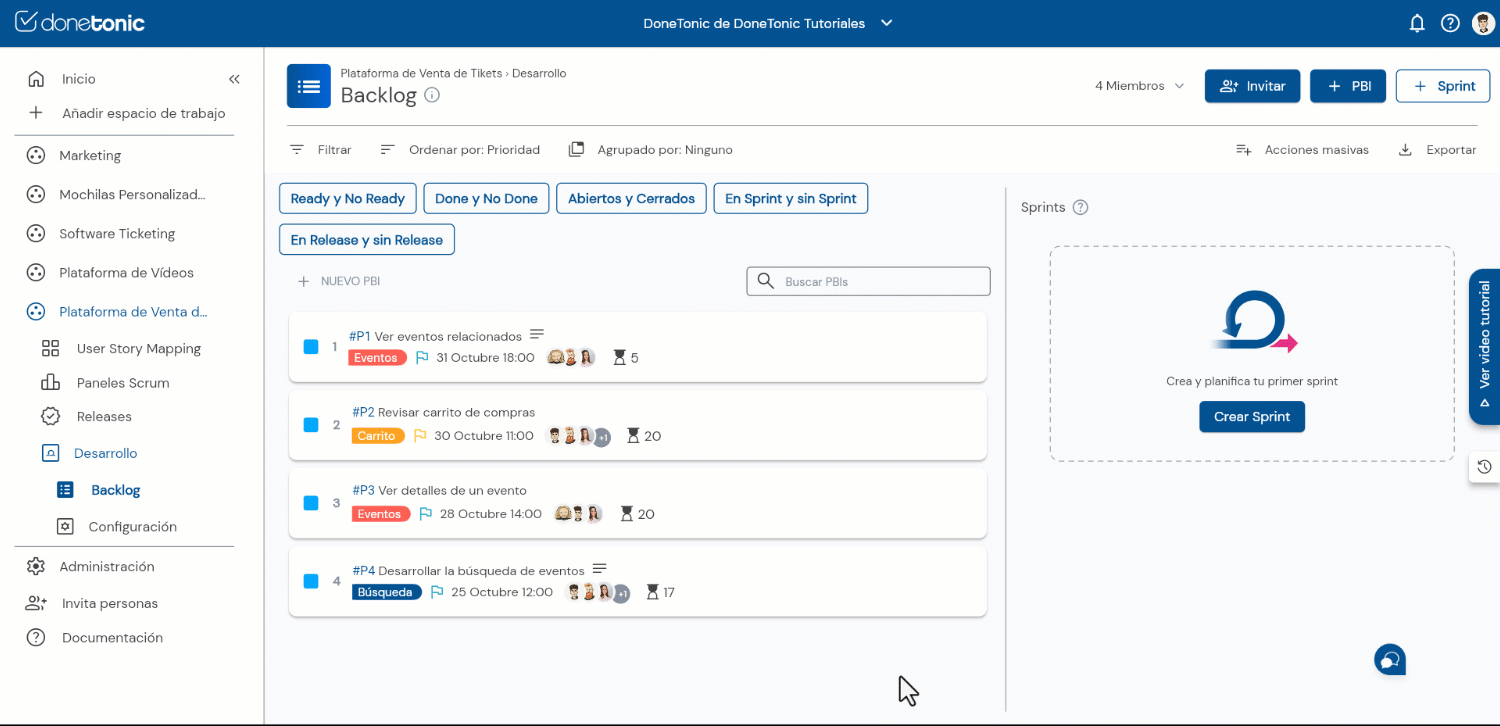The height and width of the screenshot is (726, 1500).
Task: Collapse the sidebar with double chevron
Action: [x=234, y=79]
